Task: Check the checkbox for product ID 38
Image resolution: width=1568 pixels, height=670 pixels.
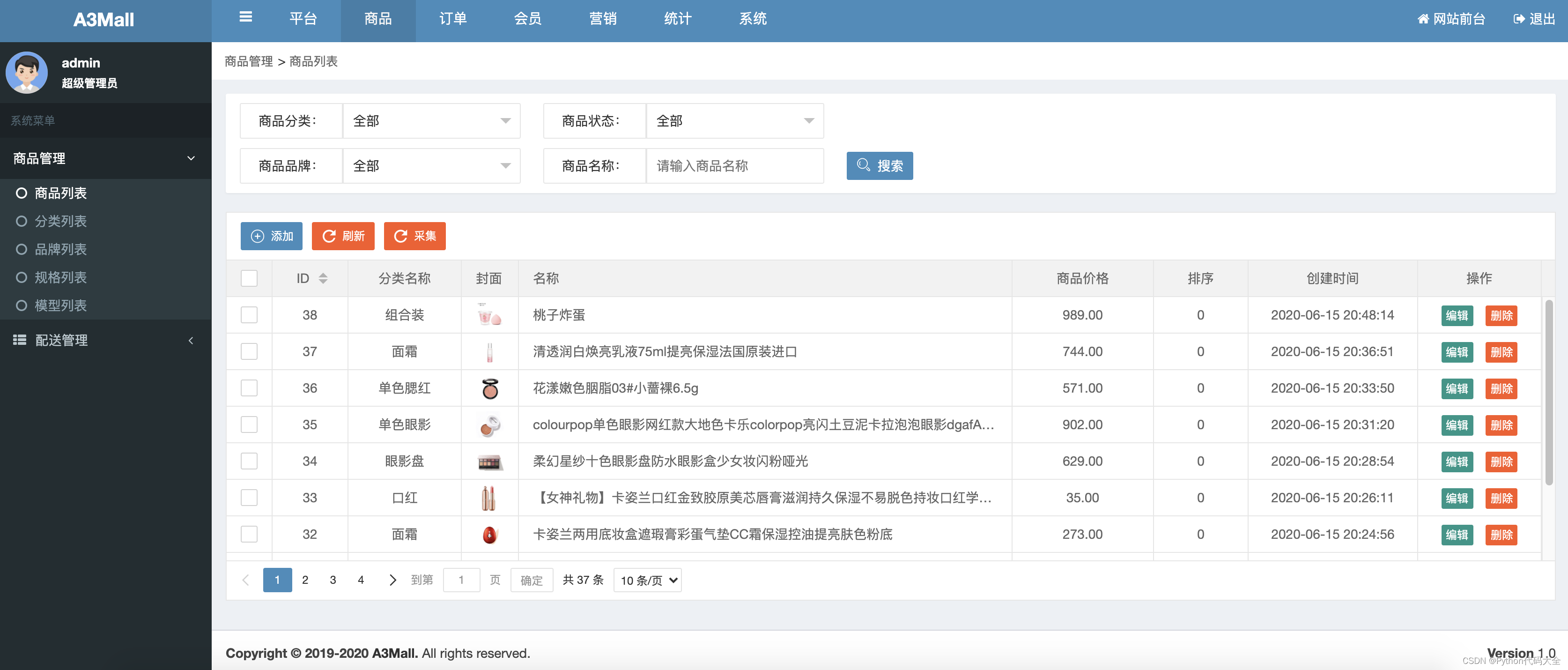Action: pos(249,315)
